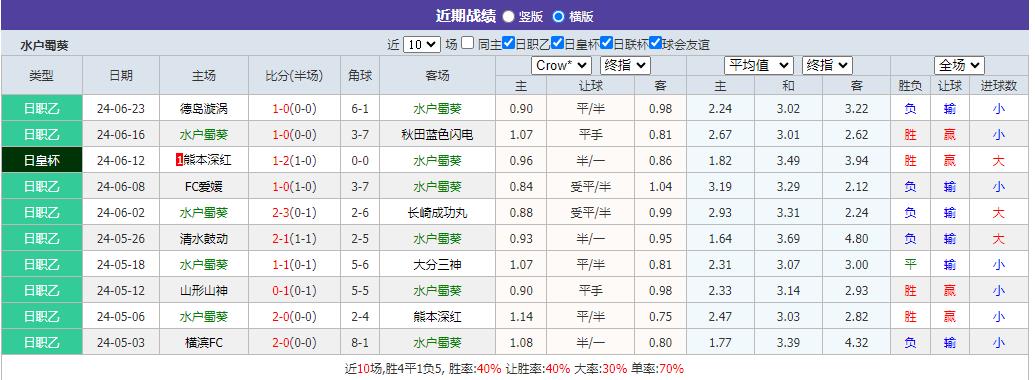Uncheck the 日职乙 checkbox

coord(508,44)
